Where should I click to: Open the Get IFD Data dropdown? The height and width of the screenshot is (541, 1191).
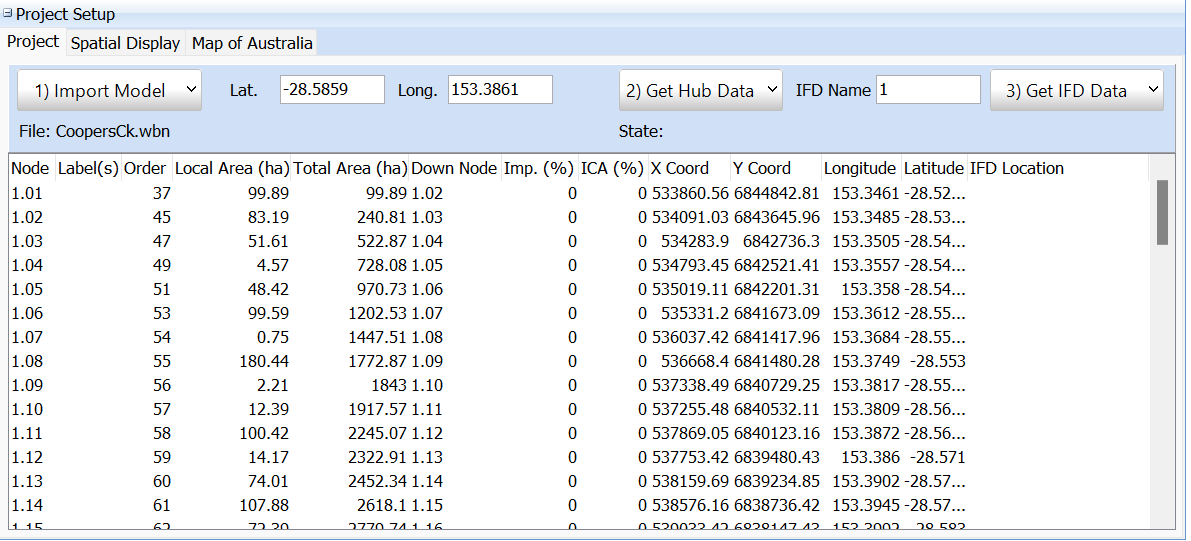coord(1076,90)
